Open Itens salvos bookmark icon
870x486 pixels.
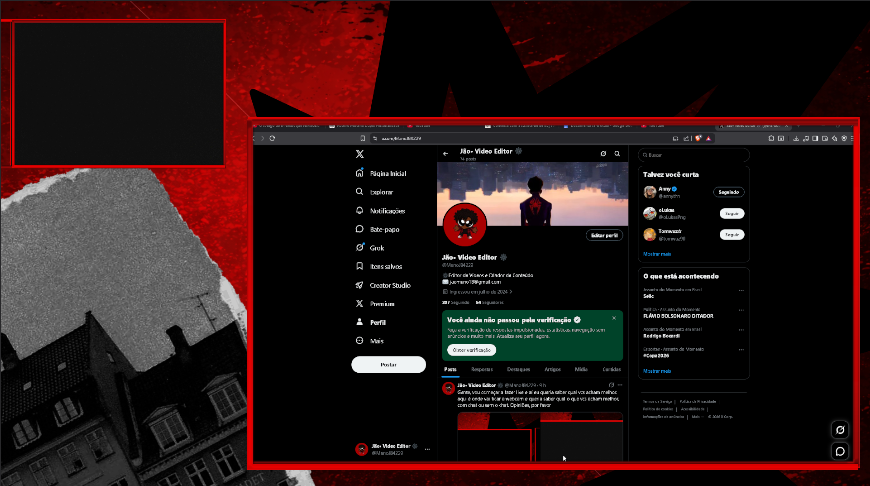tap(360, 266)
